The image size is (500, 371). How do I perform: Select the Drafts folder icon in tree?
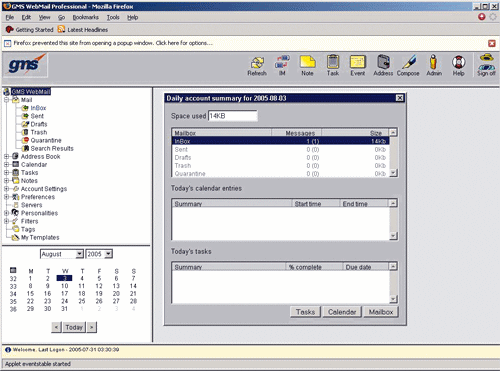(x=25, y=124)
